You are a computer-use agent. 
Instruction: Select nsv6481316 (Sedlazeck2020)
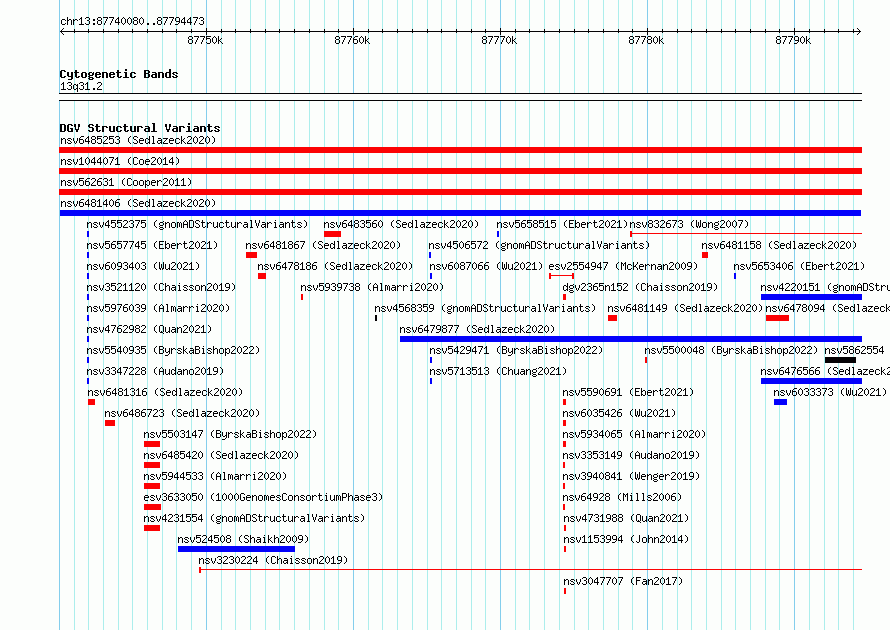165,392
